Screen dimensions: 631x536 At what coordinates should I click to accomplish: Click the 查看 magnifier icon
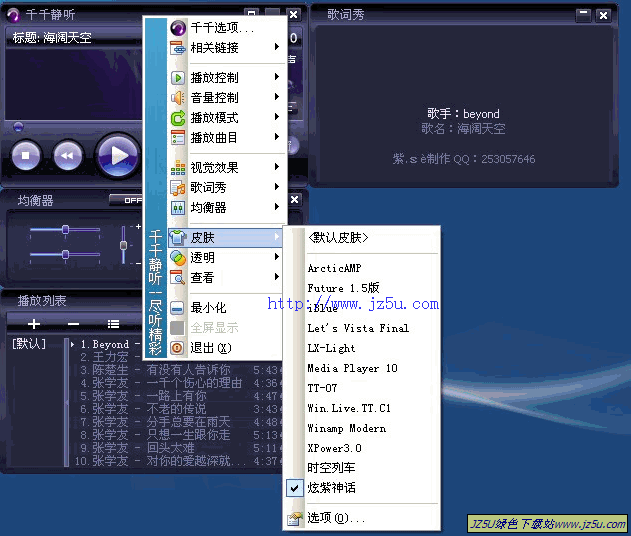click(x=177, y=278)
